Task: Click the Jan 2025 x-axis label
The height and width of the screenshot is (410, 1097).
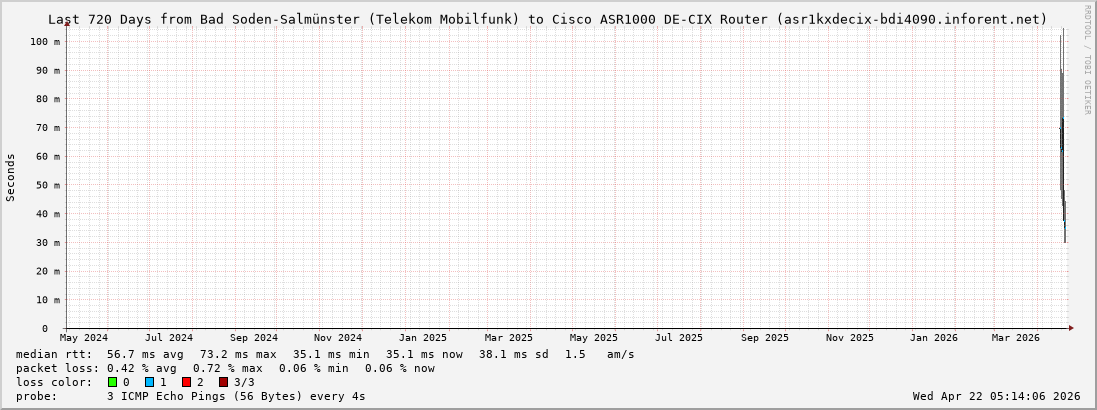Action: (x=423, y=338)
